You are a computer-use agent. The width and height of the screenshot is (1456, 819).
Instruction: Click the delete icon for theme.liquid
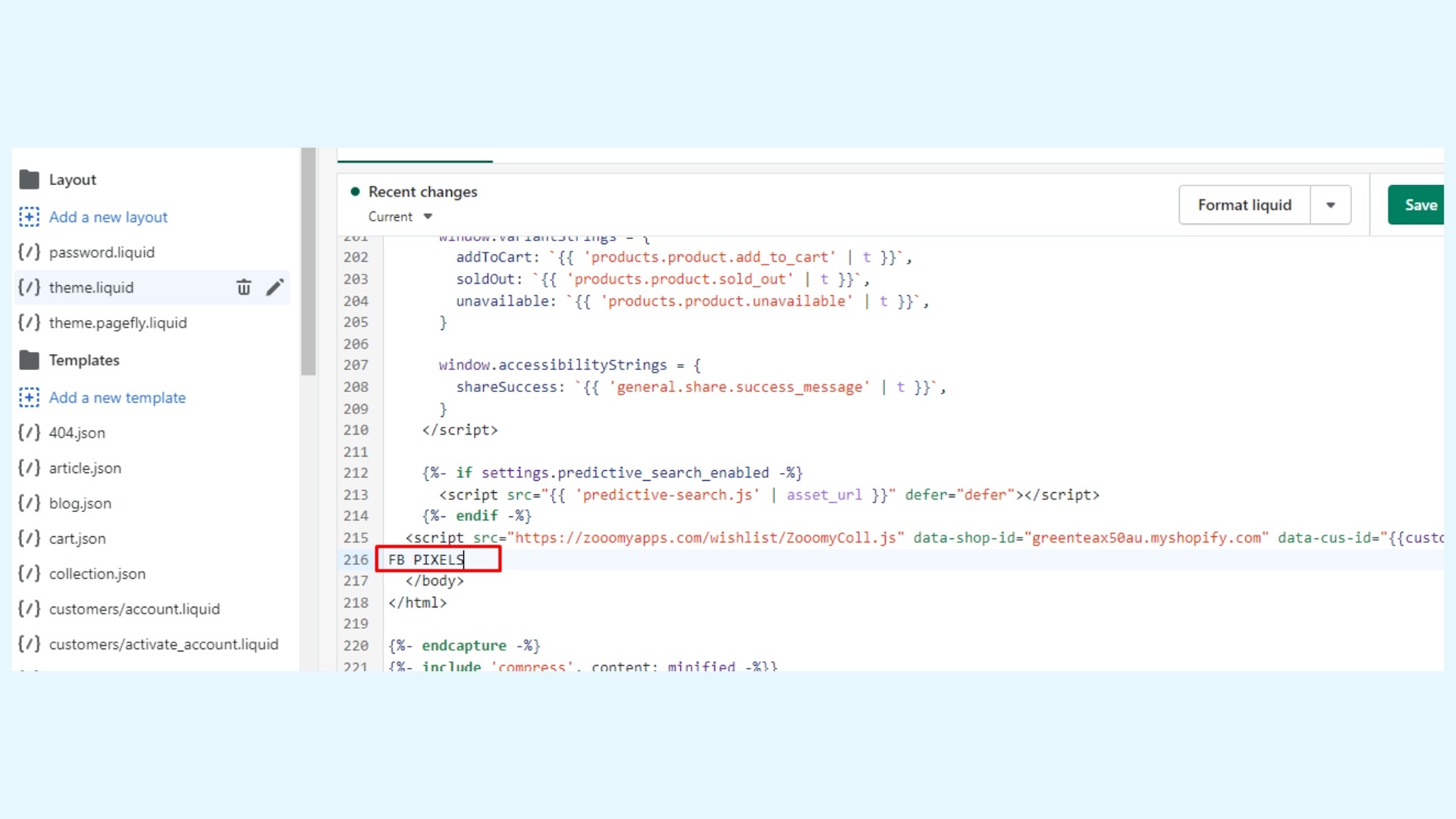pyautogui.click(x=243, y=288)
